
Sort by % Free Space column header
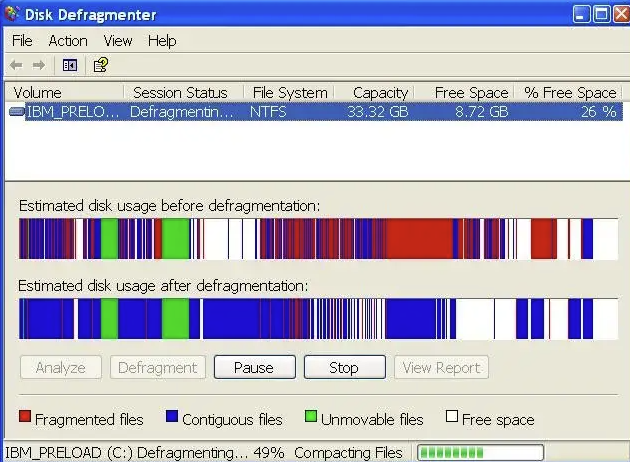tap(568, 92)
